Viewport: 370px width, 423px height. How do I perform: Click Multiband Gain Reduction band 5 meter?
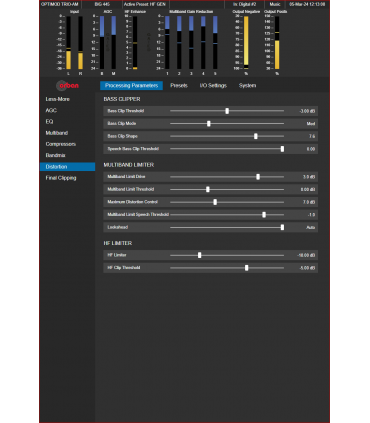click(x=215, y=43)
